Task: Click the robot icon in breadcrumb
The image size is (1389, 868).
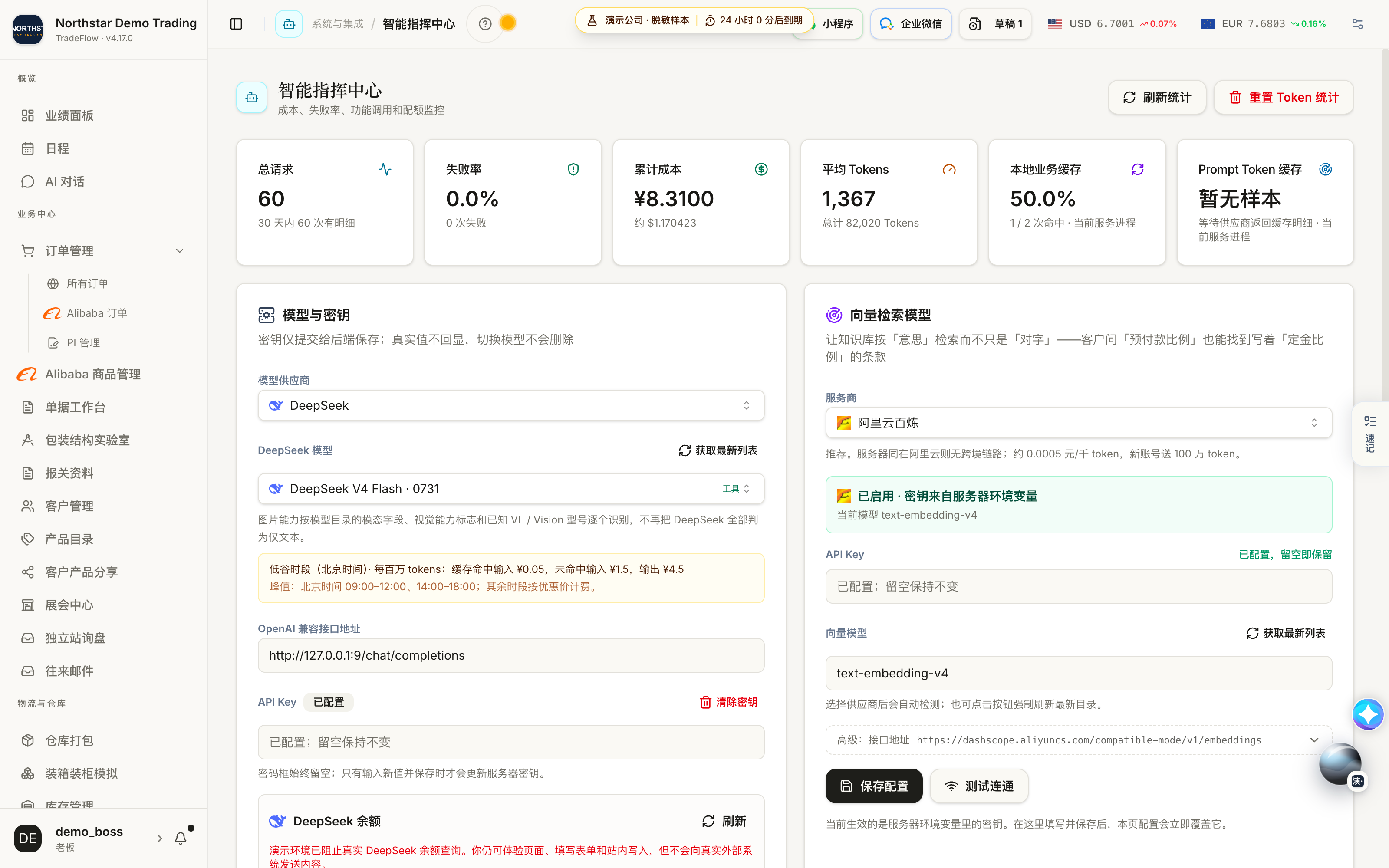Action: pyautogui.click(x=289, y=23)
